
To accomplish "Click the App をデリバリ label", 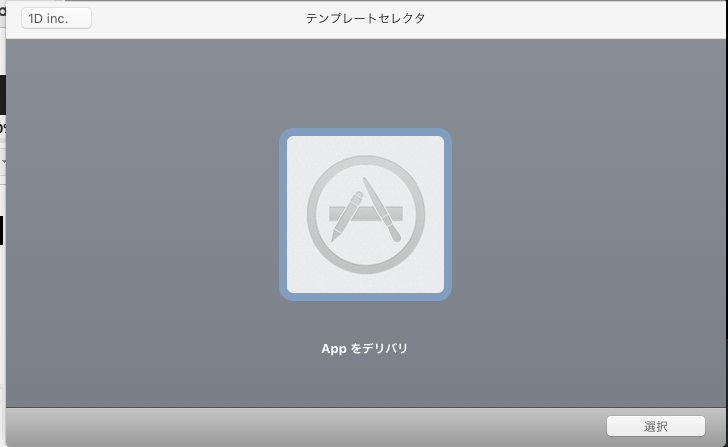I will pyautogui.click(x=364, y=348).
